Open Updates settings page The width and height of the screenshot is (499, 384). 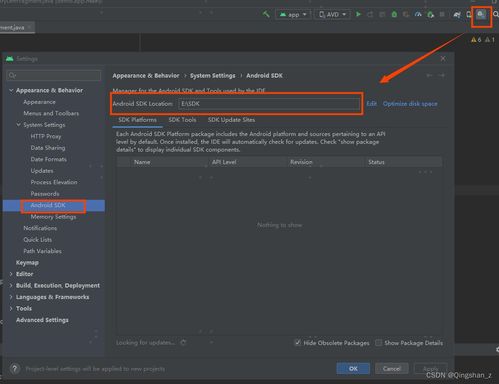[x=42, y=171]
